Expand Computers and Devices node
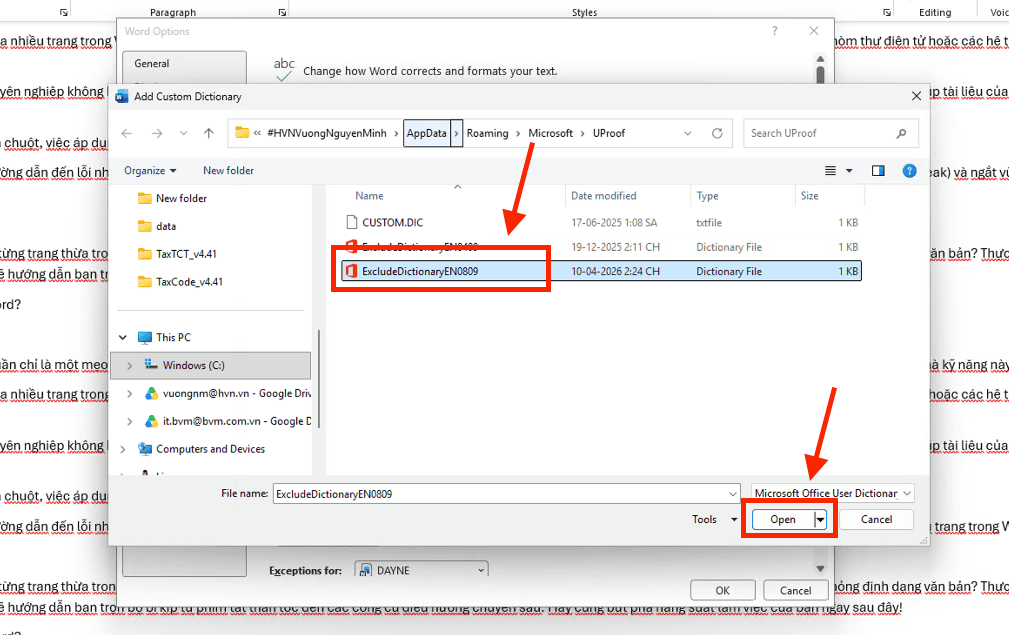Image resolution: width=1009 pixels, height=635 pixels. point(123,449)
